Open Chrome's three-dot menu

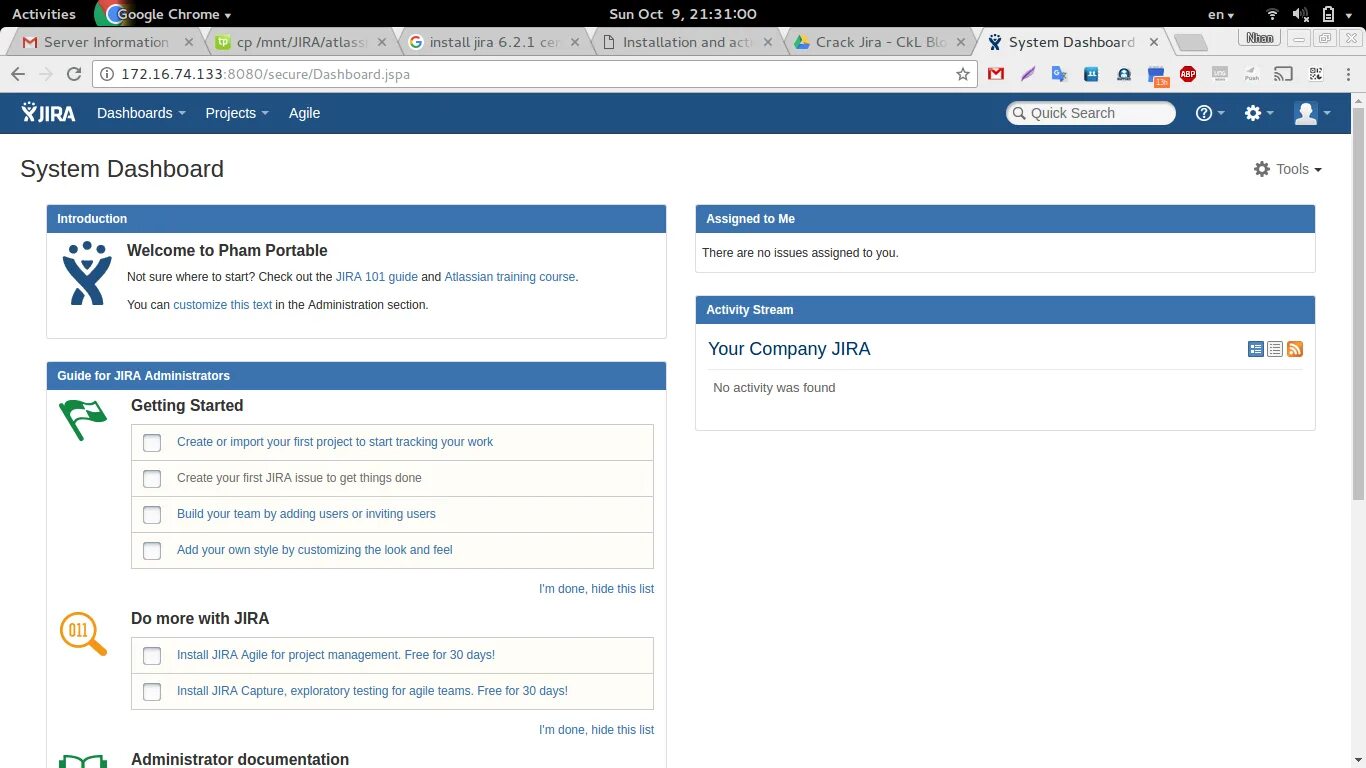(x=1346, y=74)
